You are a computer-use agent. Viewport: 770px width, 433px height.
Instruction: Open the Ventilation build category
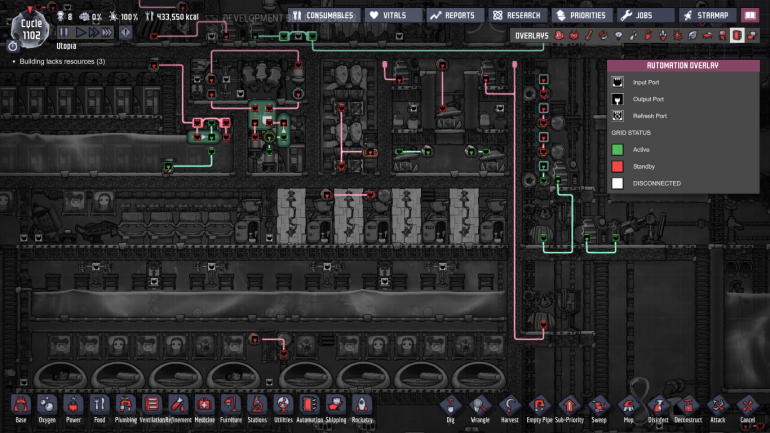coord(152,408)
